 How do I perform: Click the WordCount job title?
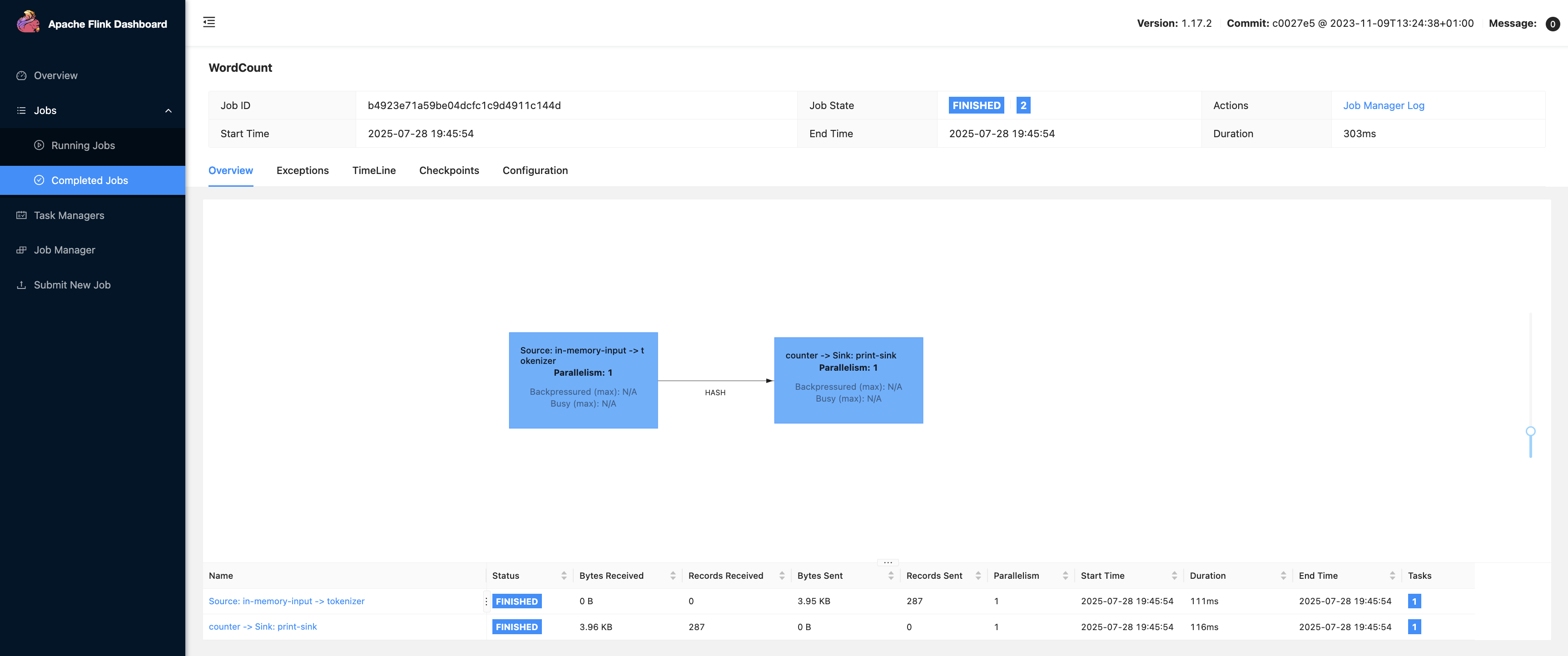(x=240, y=68)
